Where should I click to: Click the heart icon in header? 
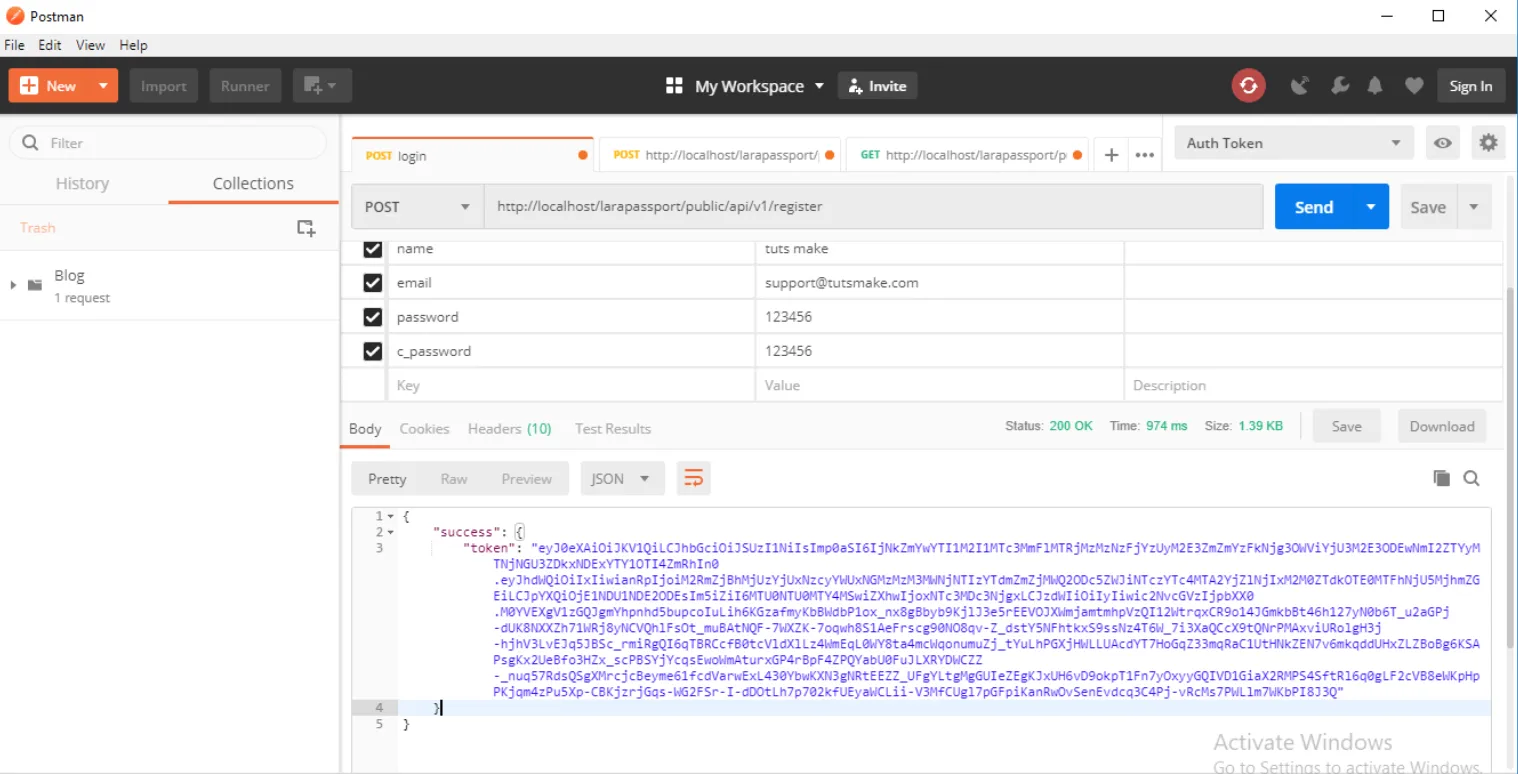pyautogui.click(x=1413, y=86)
